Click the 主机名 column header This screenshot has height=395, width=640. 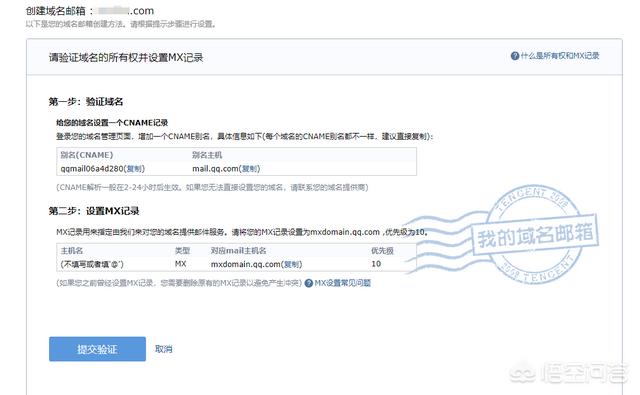(71, 251)
